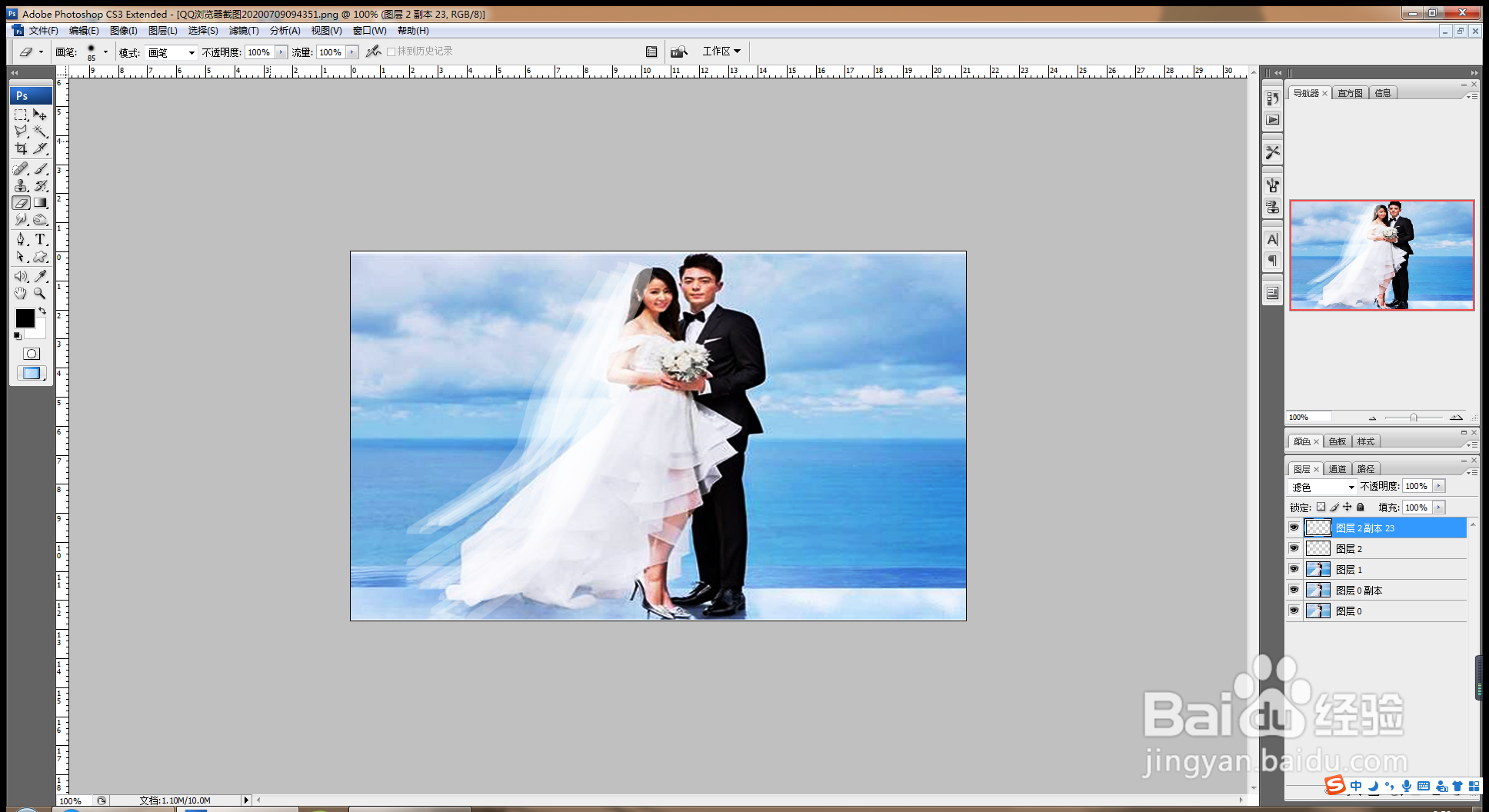Open the Character panel icon
Image resolution: width=1489 pixels, height=812 pixels.
1273,239
